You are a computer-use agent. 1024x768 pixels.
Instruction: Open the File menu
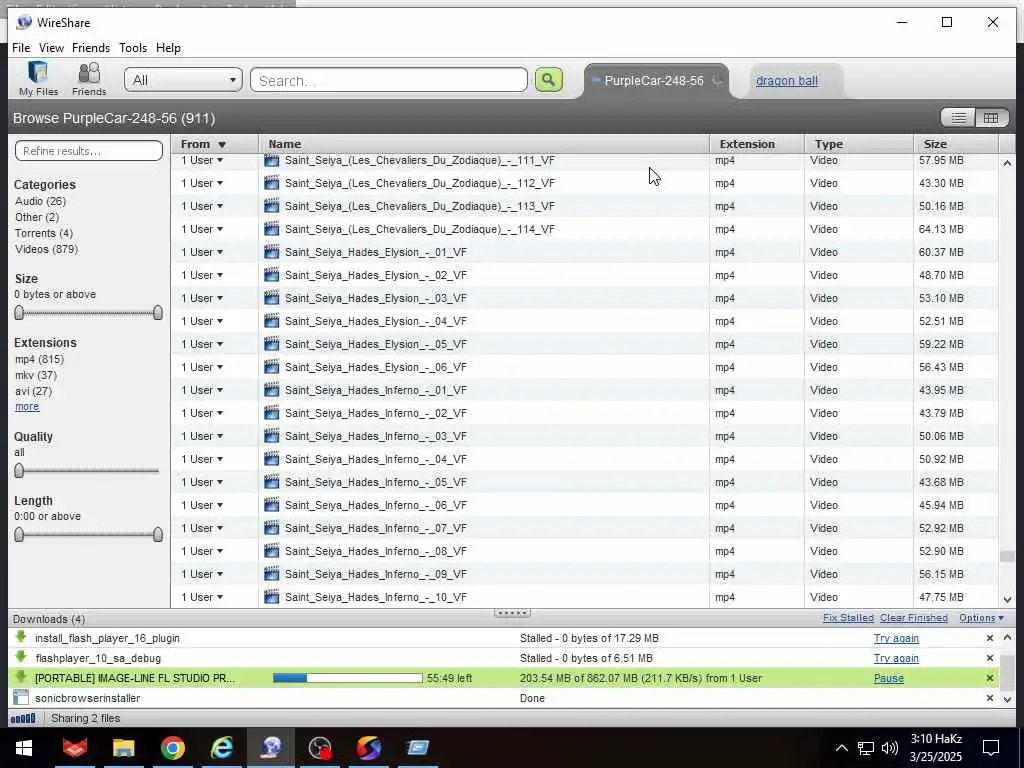(x=21, y=48)
